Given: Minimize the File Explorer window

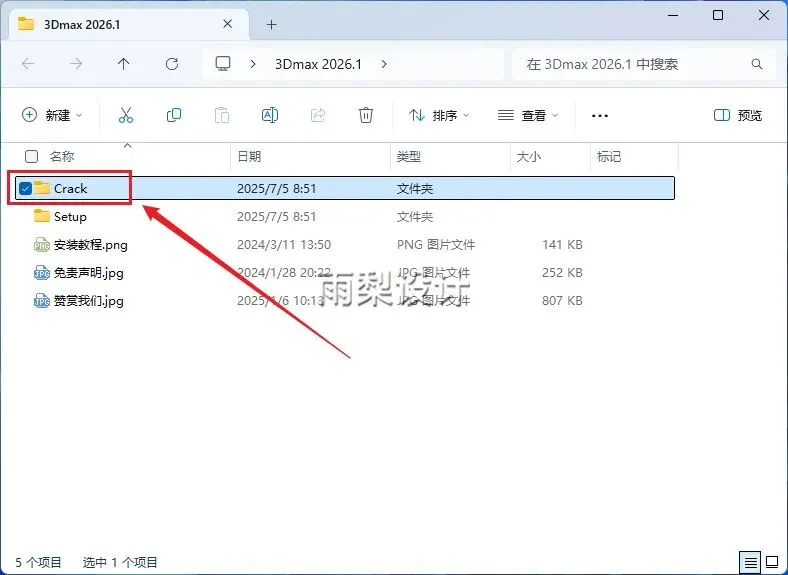Looking at the screenshot, I should click(673, 15).
